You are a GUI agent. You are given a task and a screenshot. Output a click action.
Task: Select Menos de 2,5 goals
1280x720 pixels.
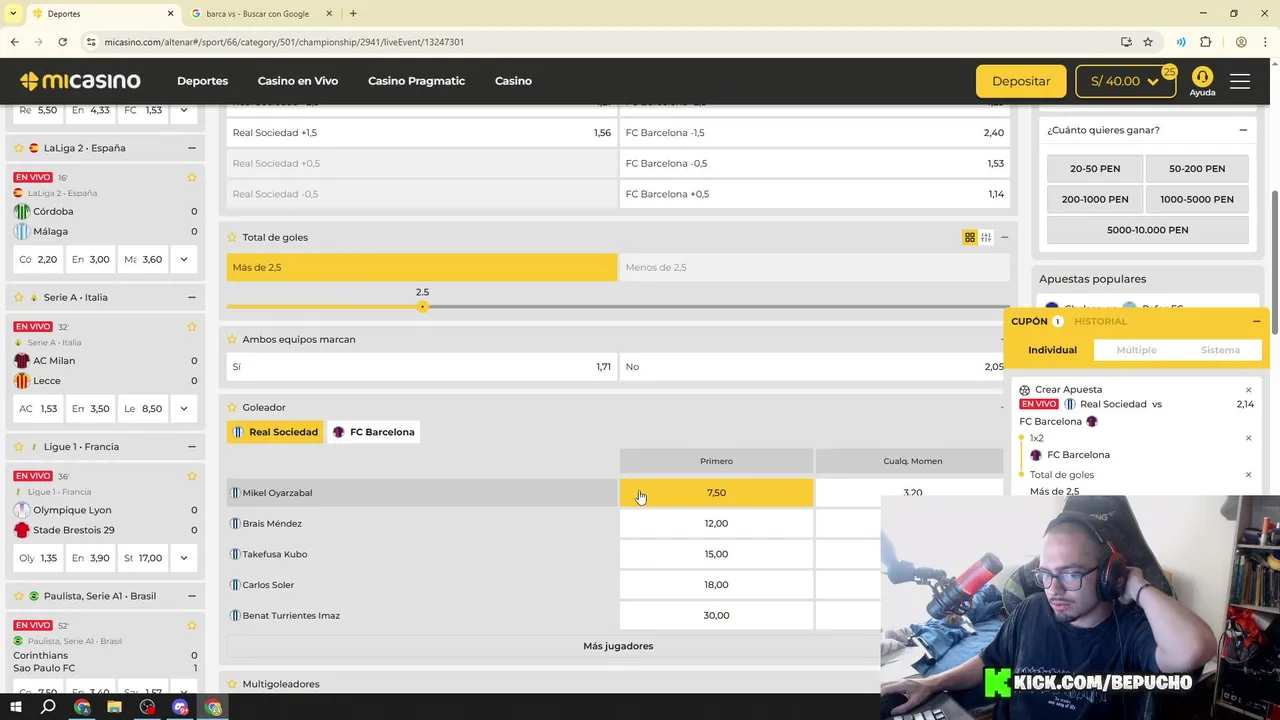[815, 267]
